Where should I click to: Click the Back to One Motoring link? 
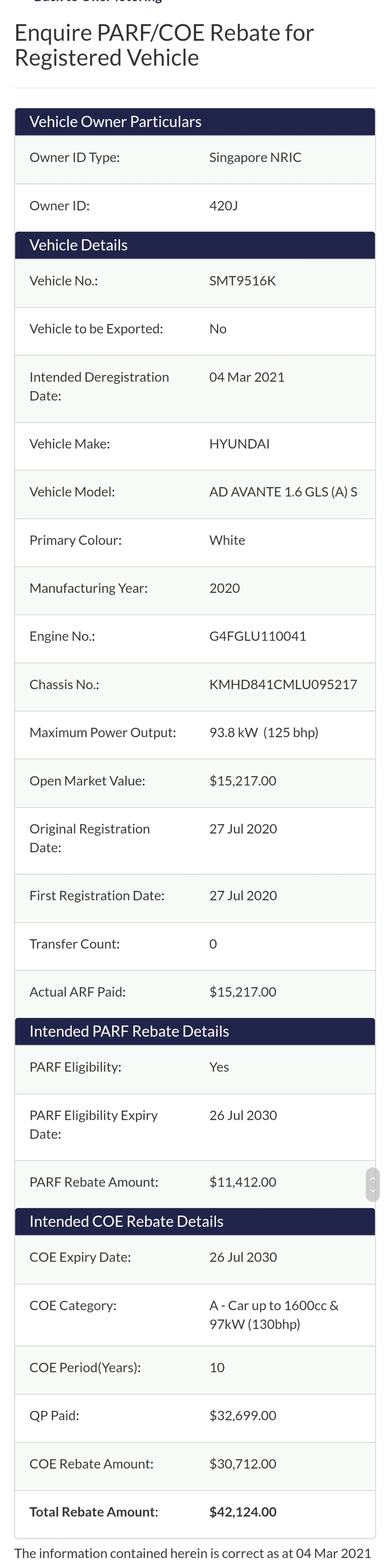coord(97,2)
